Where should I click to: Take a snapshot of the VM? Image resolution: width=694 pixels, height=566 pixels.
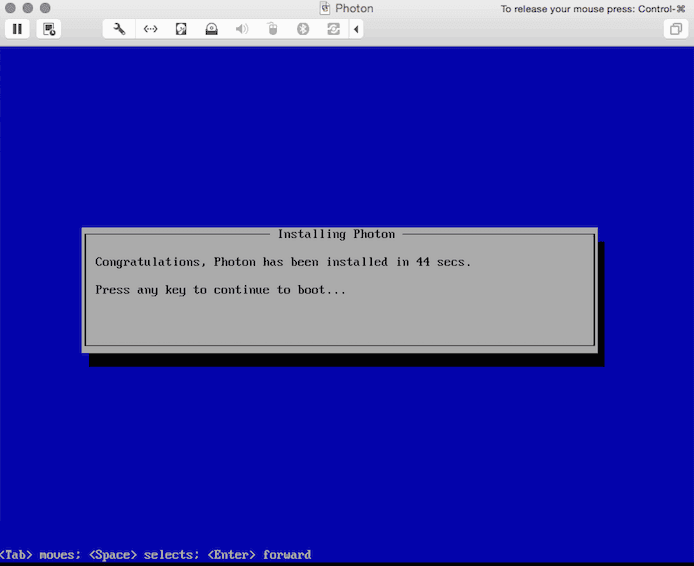click(x=49, y=29)
